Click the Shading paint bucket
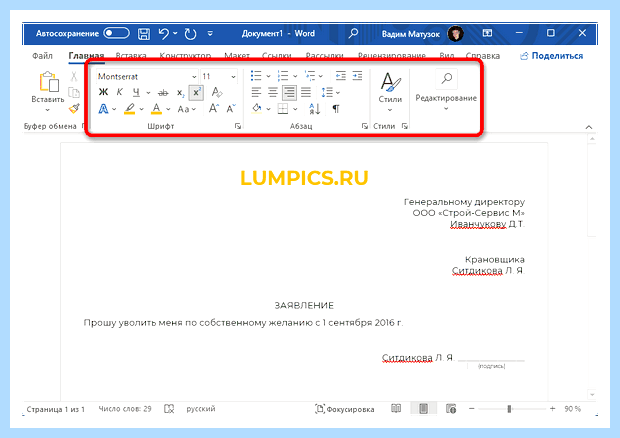Image resolution: width=620 pixels, height=438 pixels. tap(257, 108)
